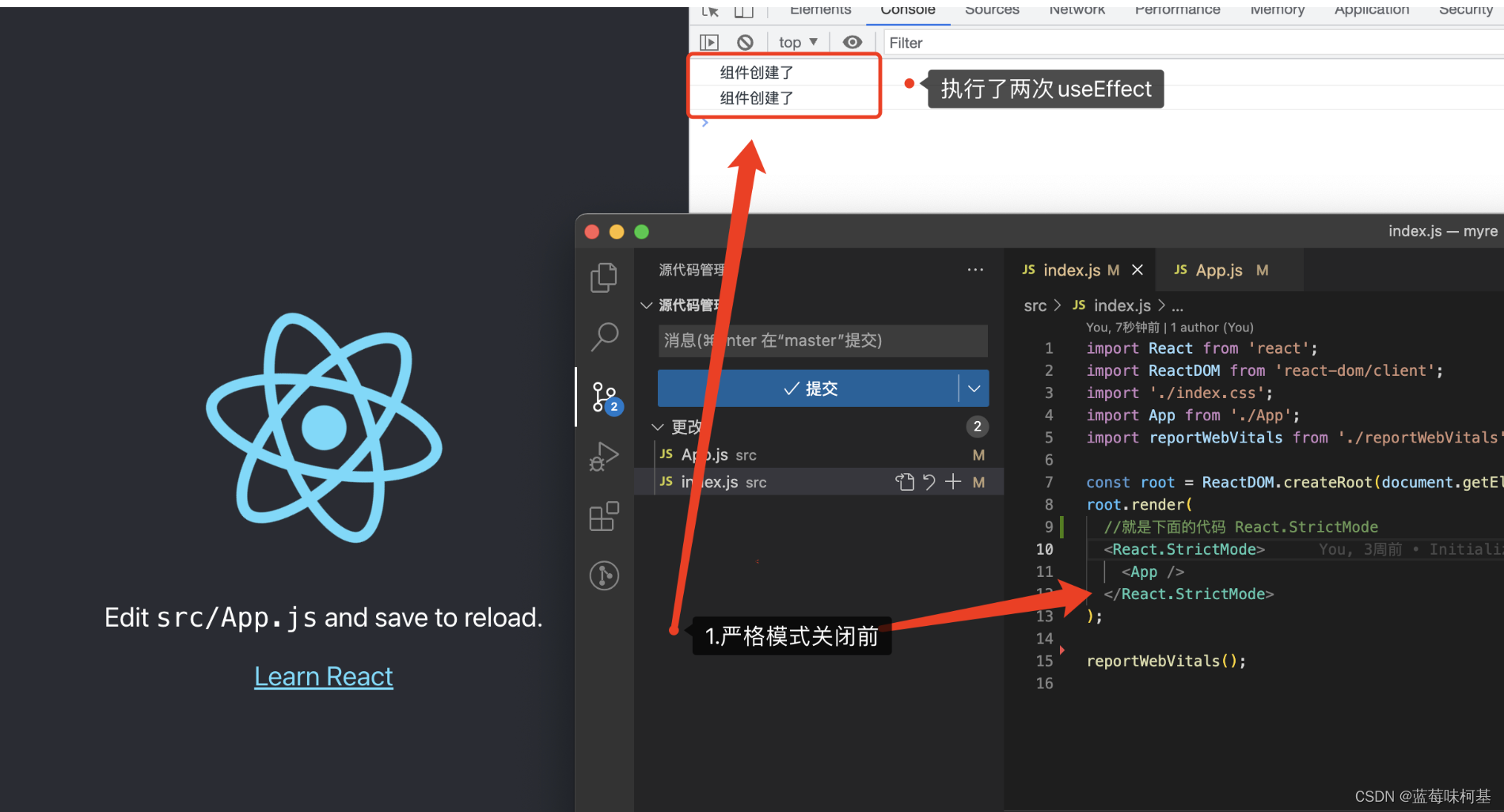This screenshot has width=1504, height=812.
Task: Click the breadcrumb ellipsis segment
Action: pos(1178,306)
